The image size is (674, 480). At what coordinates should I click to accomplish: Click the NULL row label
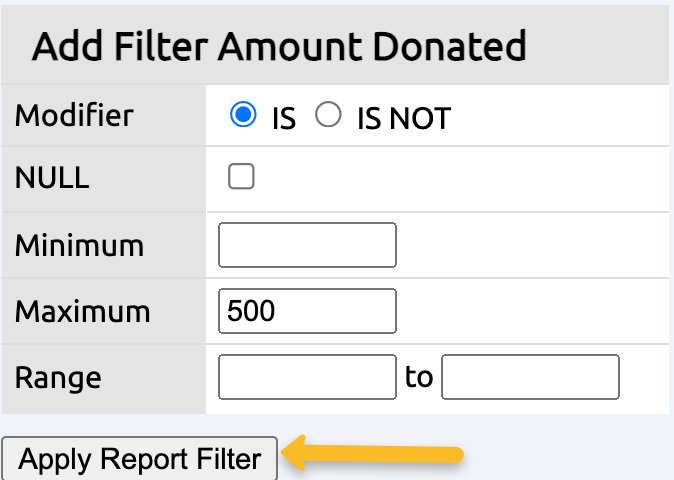52,179
